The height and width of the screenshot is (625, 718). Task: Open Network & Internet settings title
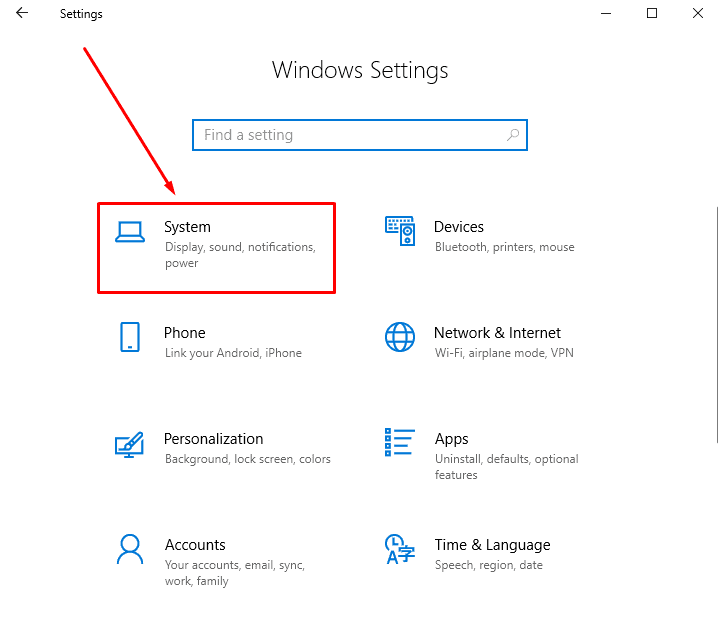(497, 333)
